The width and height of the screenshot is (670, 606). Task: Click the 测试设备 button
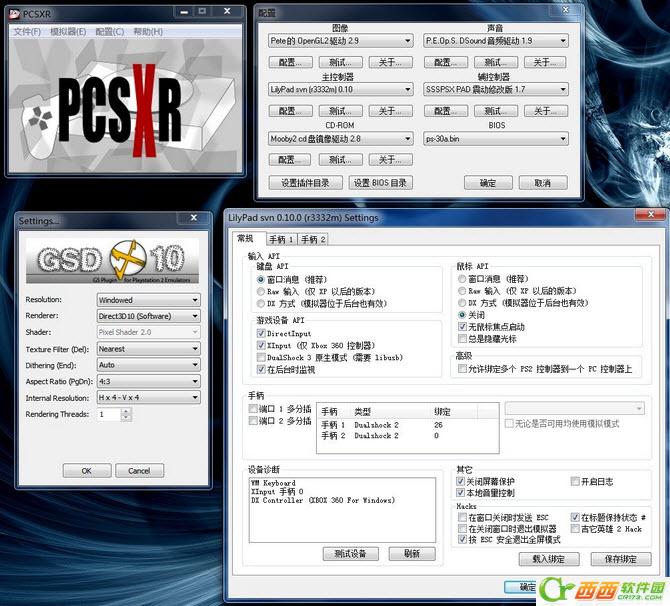pos(351,553)
